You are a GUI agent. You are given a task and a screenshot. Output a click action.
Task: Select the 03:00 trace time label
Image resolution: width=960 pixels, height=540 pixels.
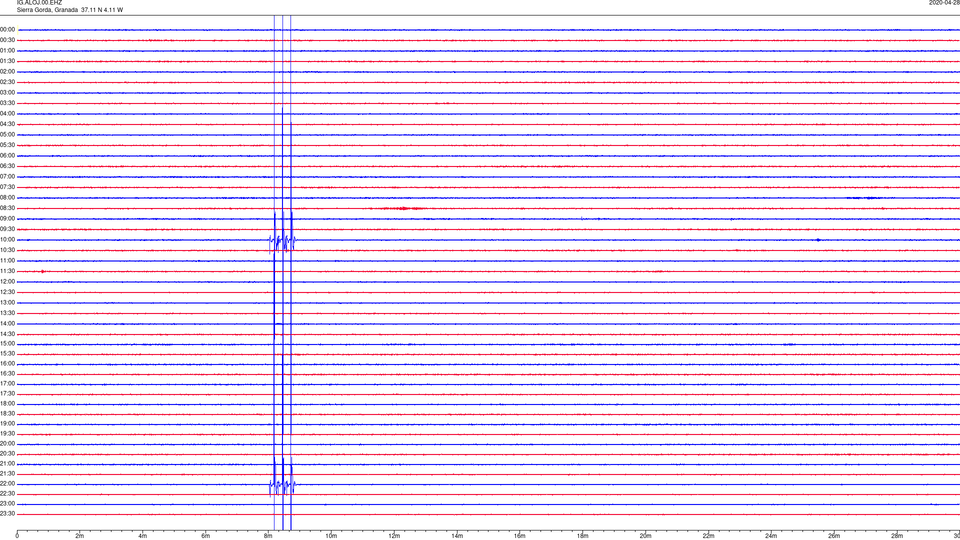tap(7, 92)
